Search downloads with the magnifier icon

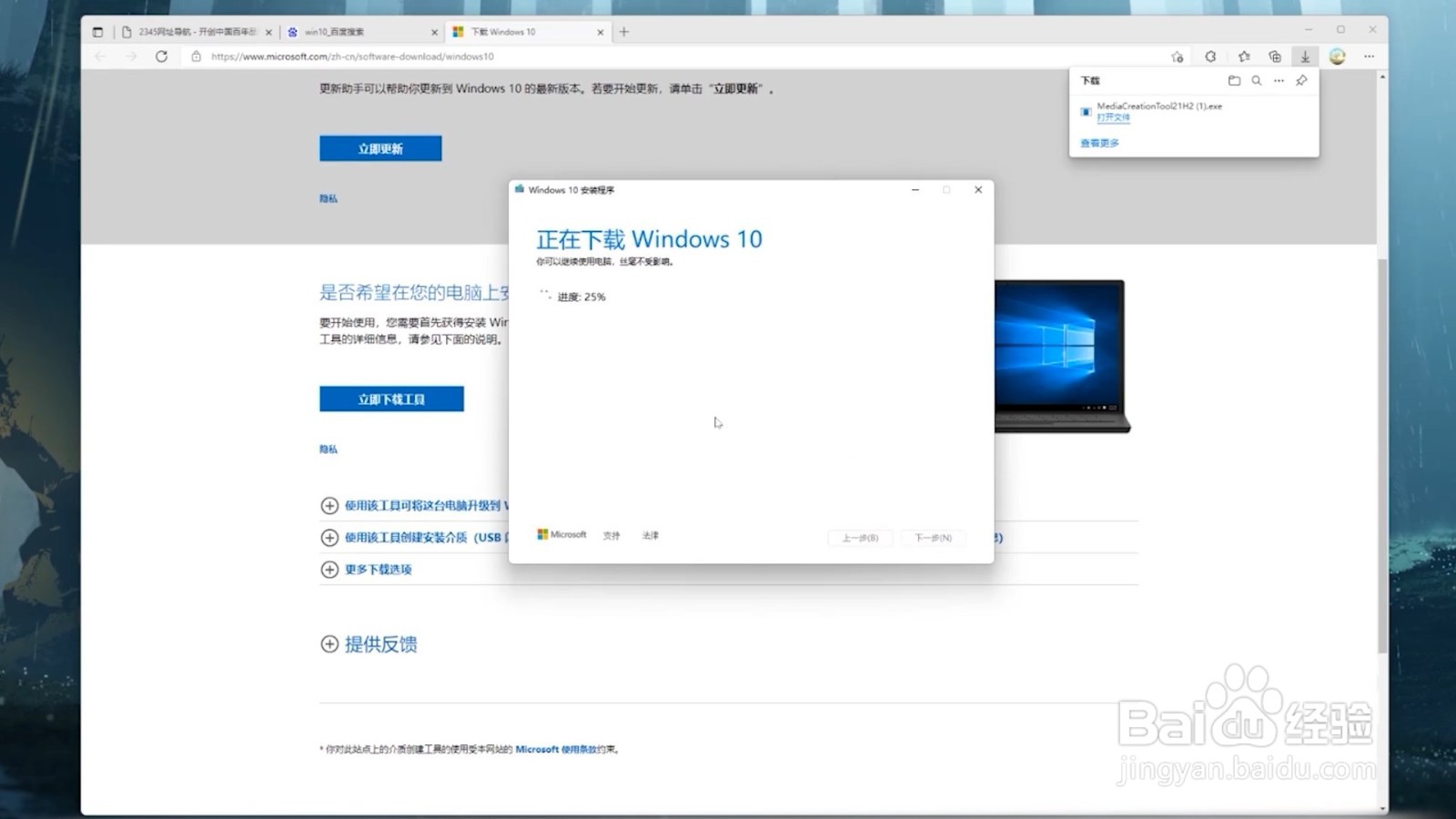tap(1257, 80)
